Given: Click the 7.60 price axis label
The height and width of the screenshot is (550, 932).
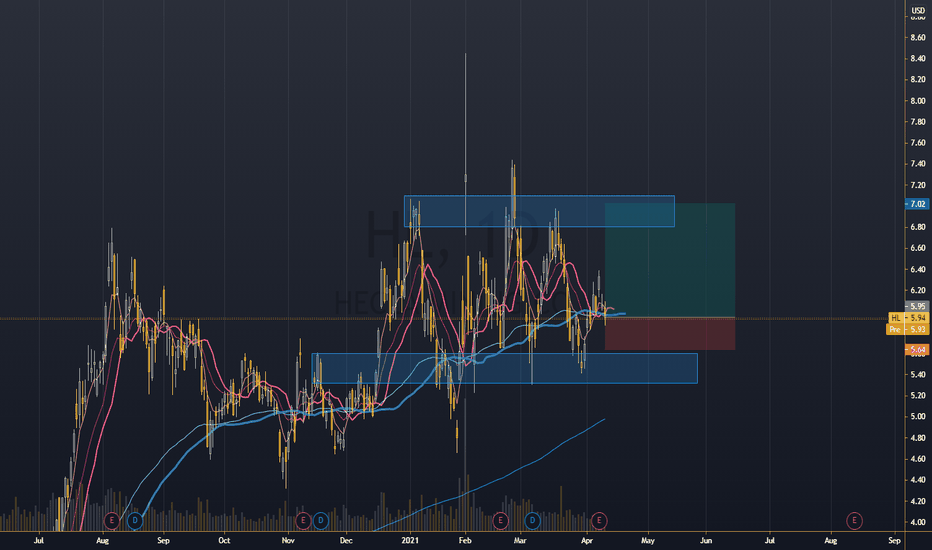Looking at the screenshot, I should (x=918, y=143).
